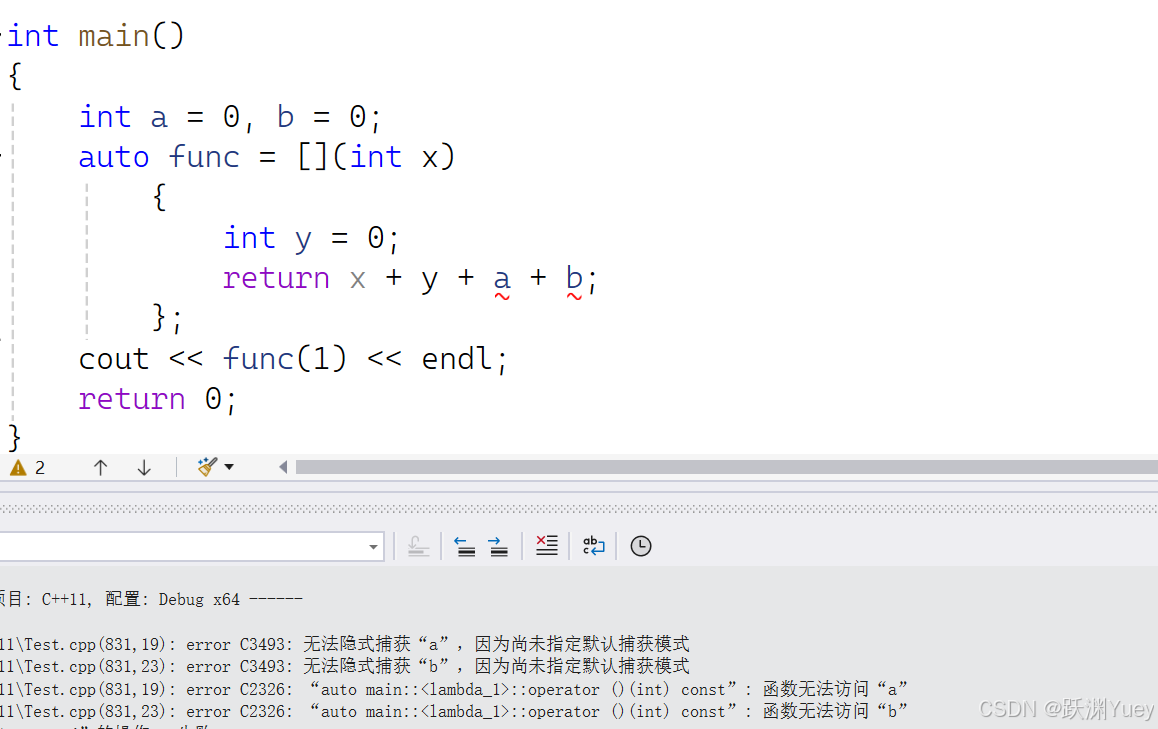This screenshot has width=1158, height=729.
Task: Clear all output with the red X icon
Action: coord(547,546)
